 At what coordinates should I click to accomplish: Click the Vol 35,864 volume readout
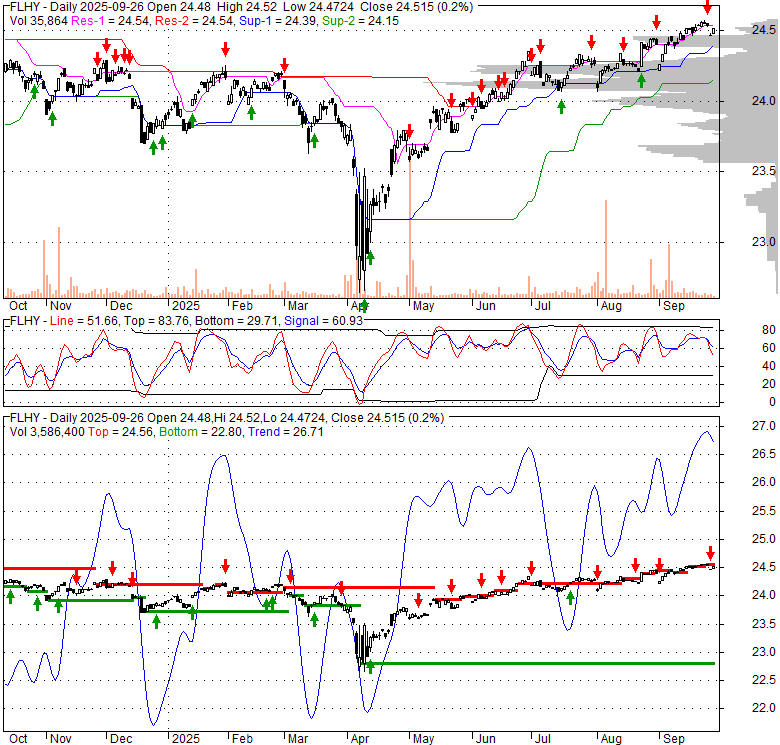click(39, 21)
